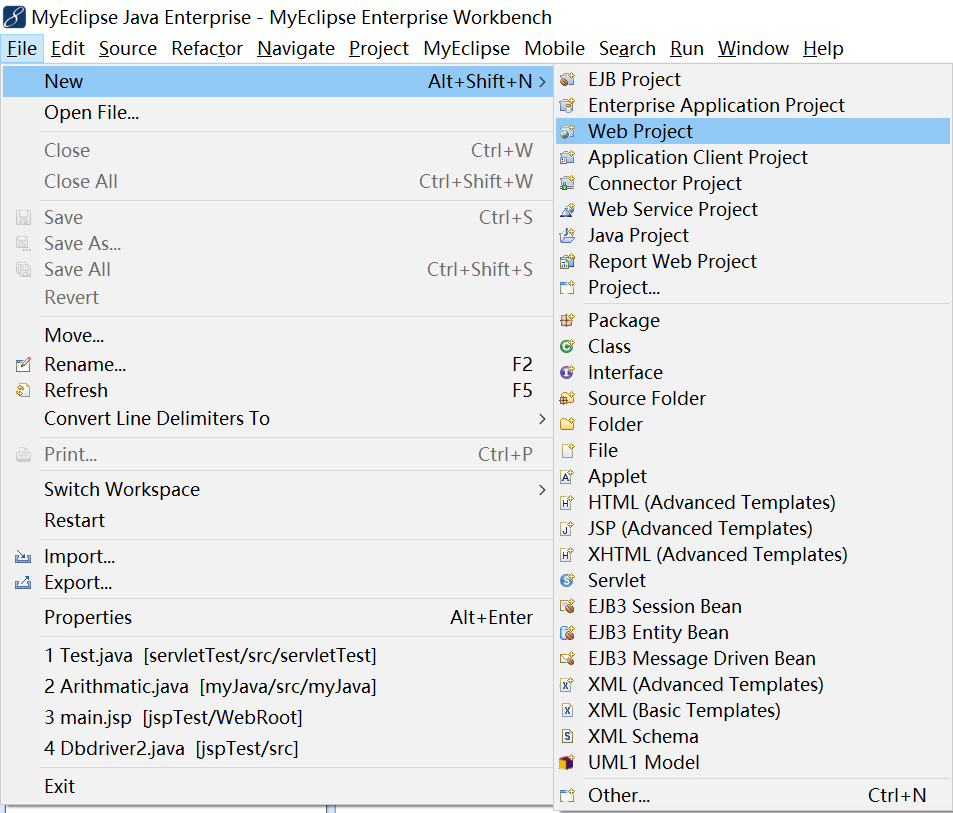Click the Application Client Project icon
Image resolution: width=953 pixels, height=813 pixels.
[x=567, y=157]
